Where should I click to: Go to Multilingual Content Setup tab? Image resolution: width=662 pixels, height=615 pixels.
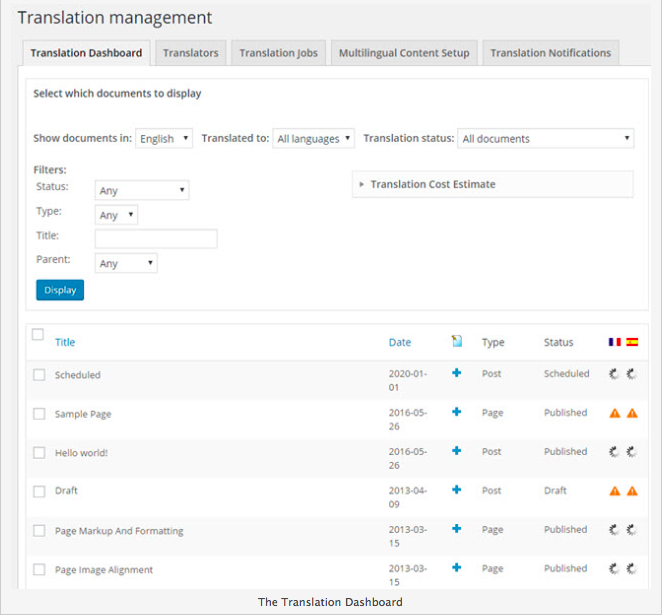click(x=404, y=53)
